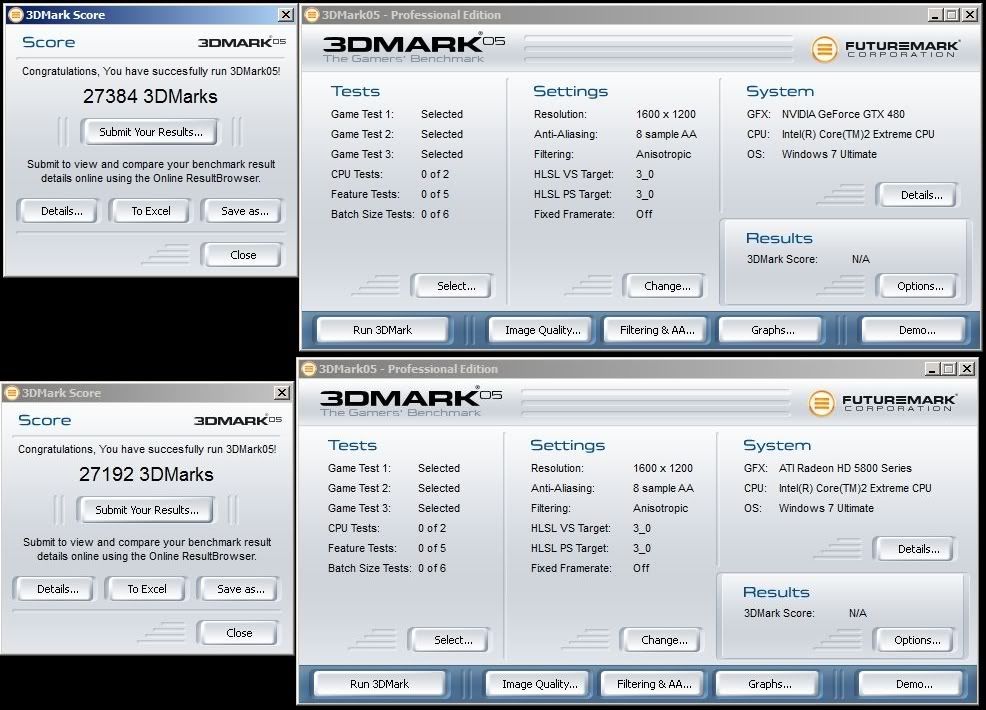The image size is (986, 710).
Task: Open Filtering & AA in Radeon window
Action: (x=654, y=684)
